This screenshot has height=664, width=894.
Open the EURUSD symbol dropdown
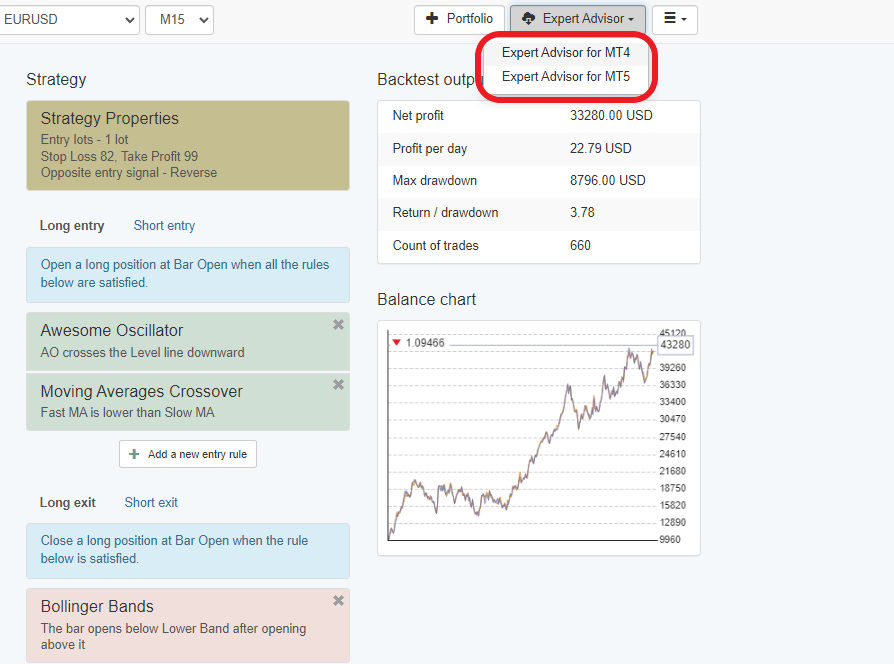[68, 20]
